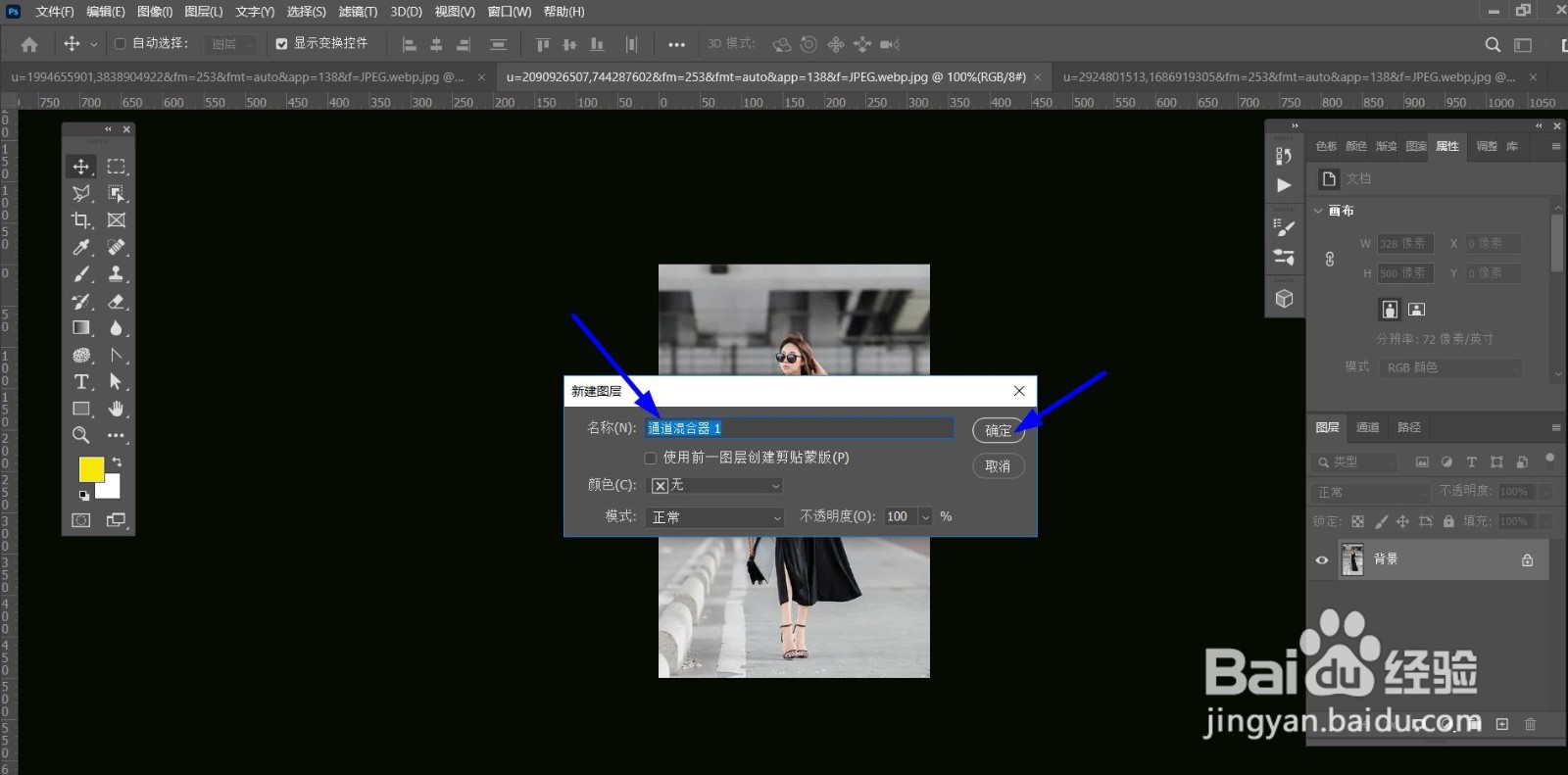Select the Horizontal Type tool
This screenshot has height=775, width=1568.
tap(81, 382)
